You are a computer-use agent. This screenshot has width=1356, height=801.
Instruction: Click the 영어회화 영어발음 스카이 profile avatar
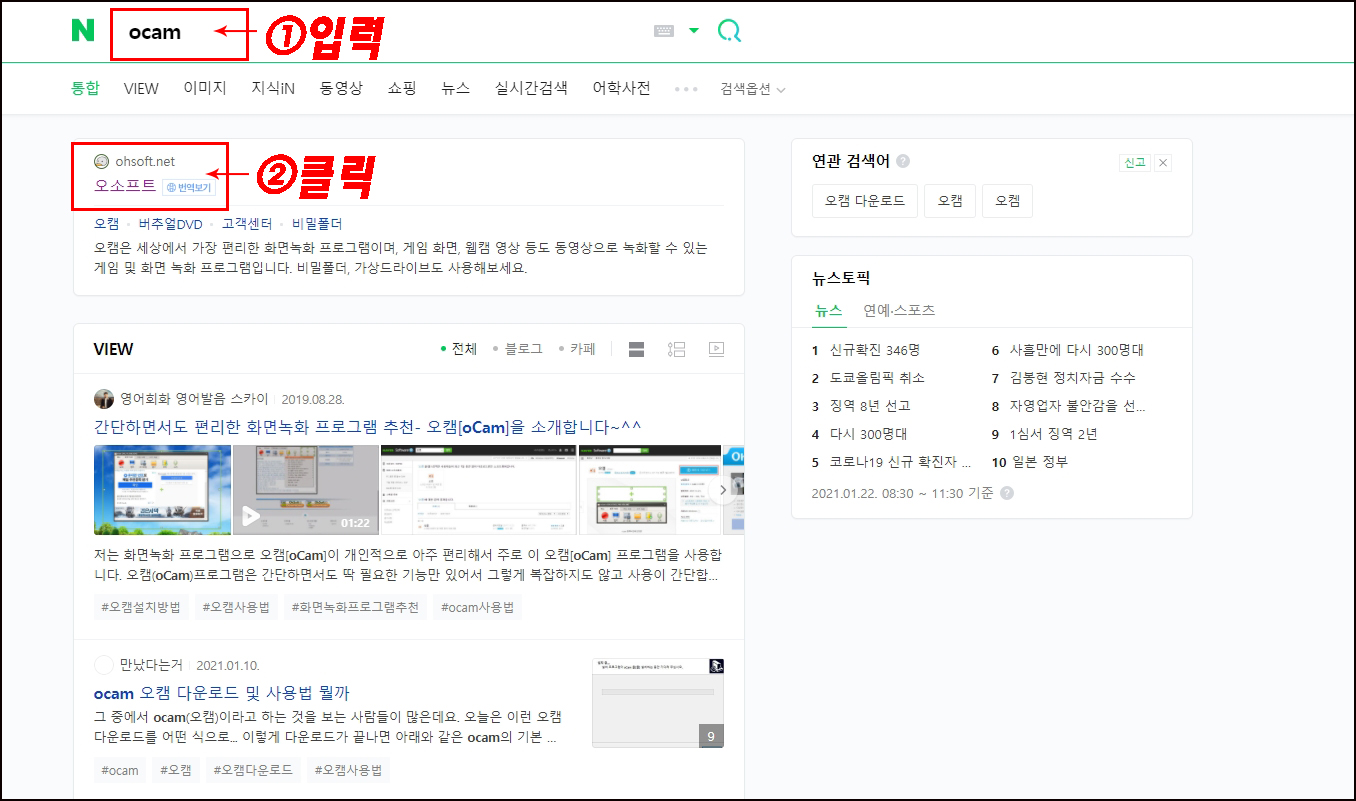pyautogui.click(x=104, y=399)
